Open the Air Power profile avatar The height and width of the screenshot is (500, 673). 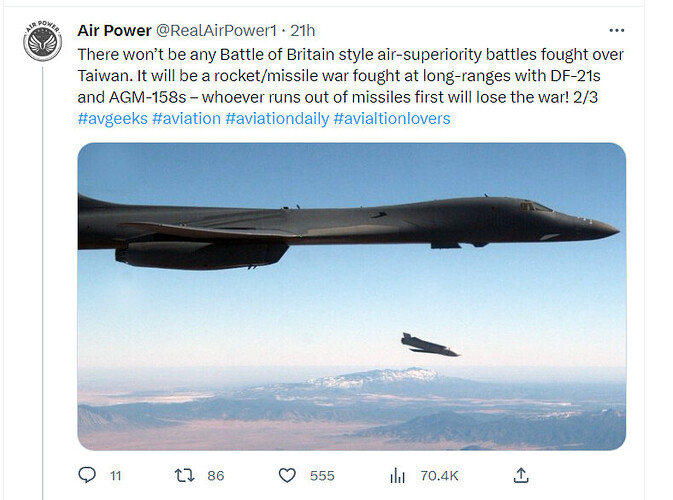tap(43, 42)
